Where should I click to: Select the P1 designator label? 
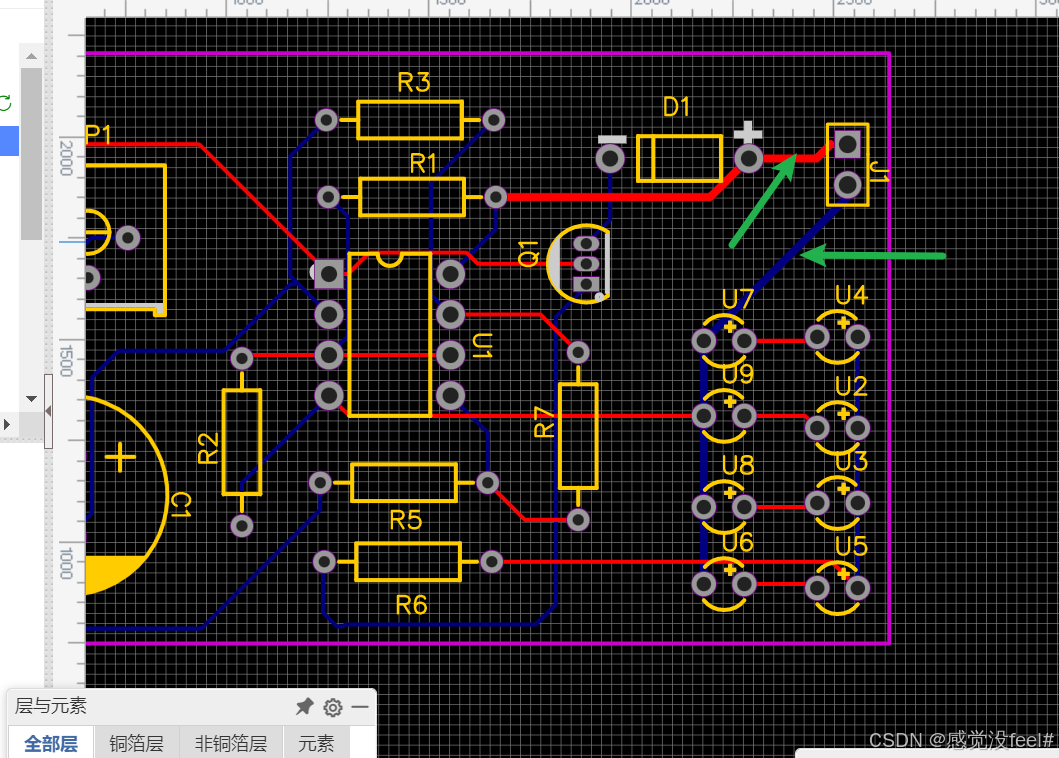[x=99, y=134]
